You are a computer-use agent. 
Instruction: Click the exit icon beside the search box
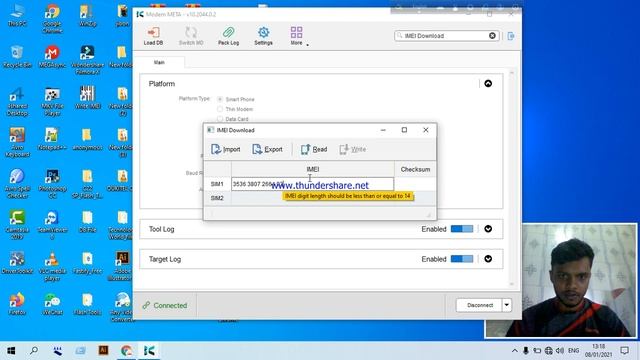[x=511, y=36]
